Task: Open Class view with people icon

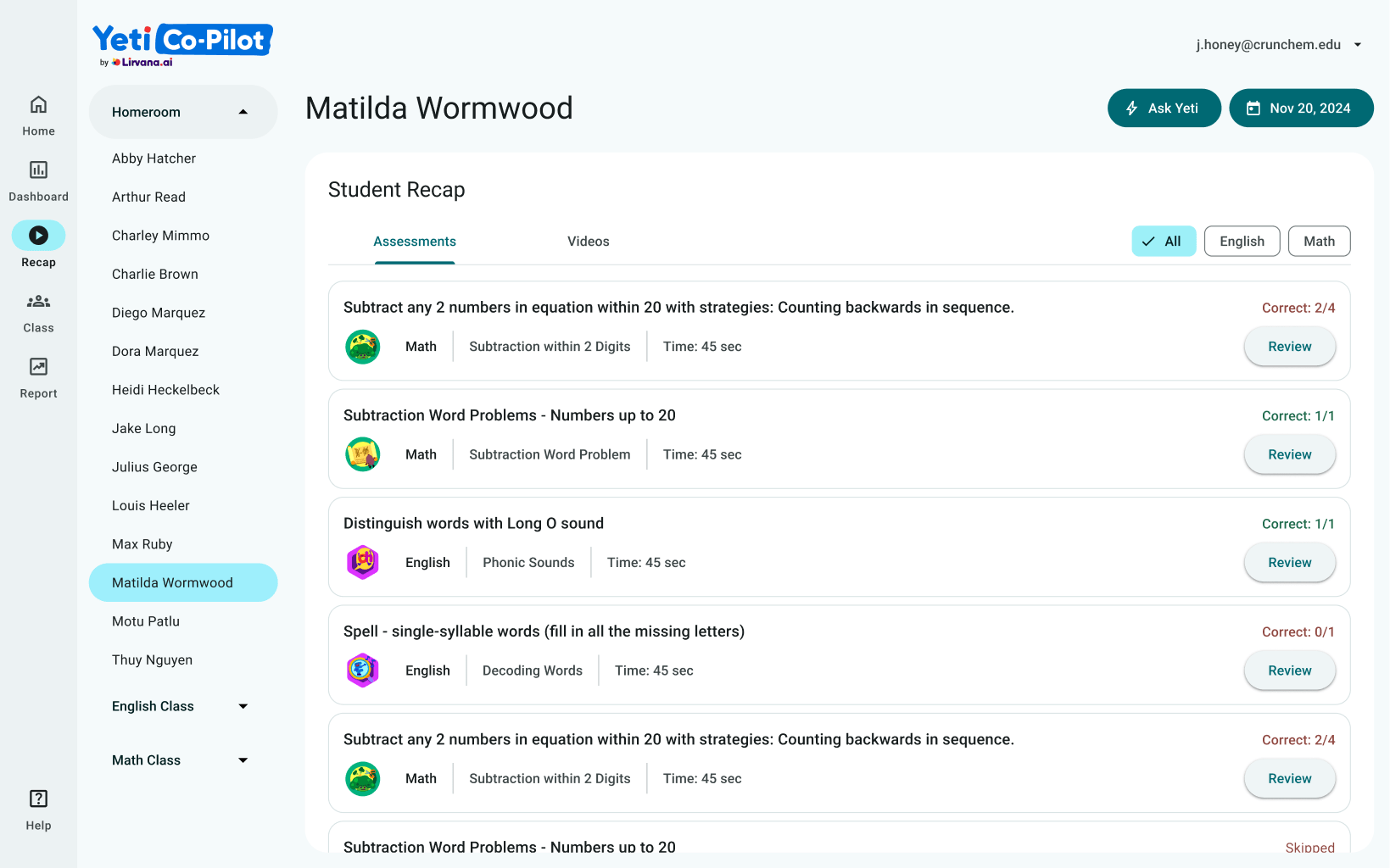Action: pos(38,302)
